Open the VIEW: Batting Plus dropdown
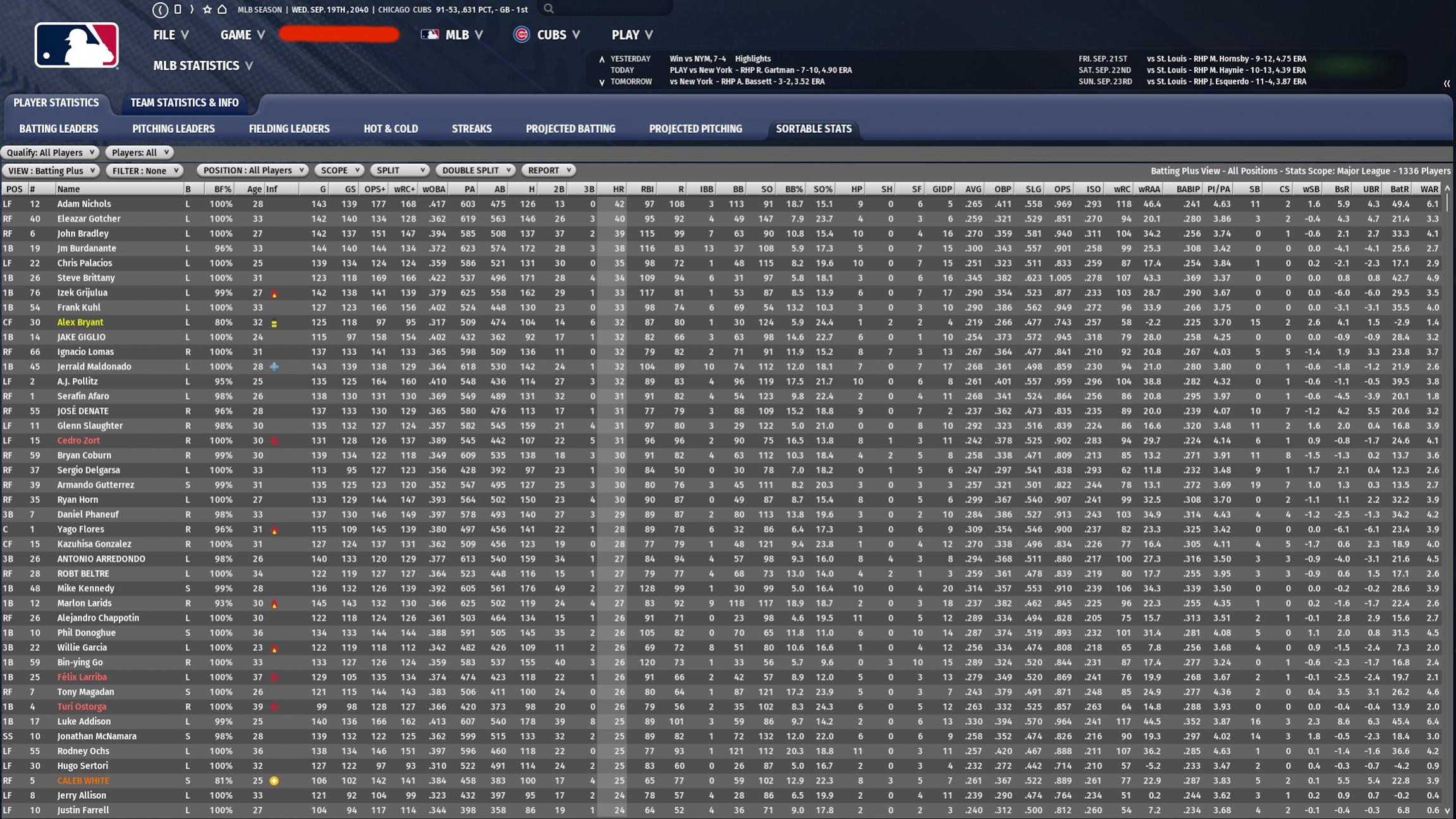This screenshot has height=819, width=1456. coord(52,171)
